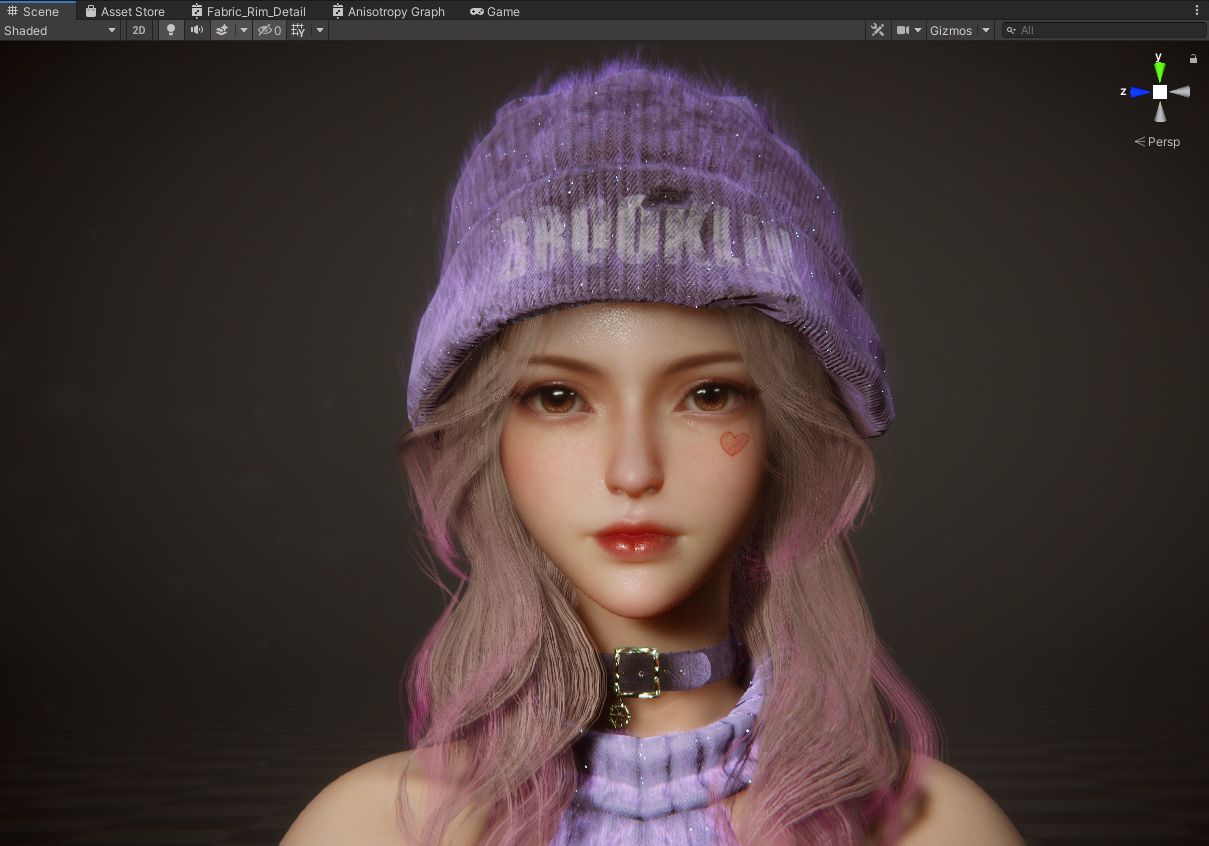Open the effects dropdown arrow

(x=244, y=30)
